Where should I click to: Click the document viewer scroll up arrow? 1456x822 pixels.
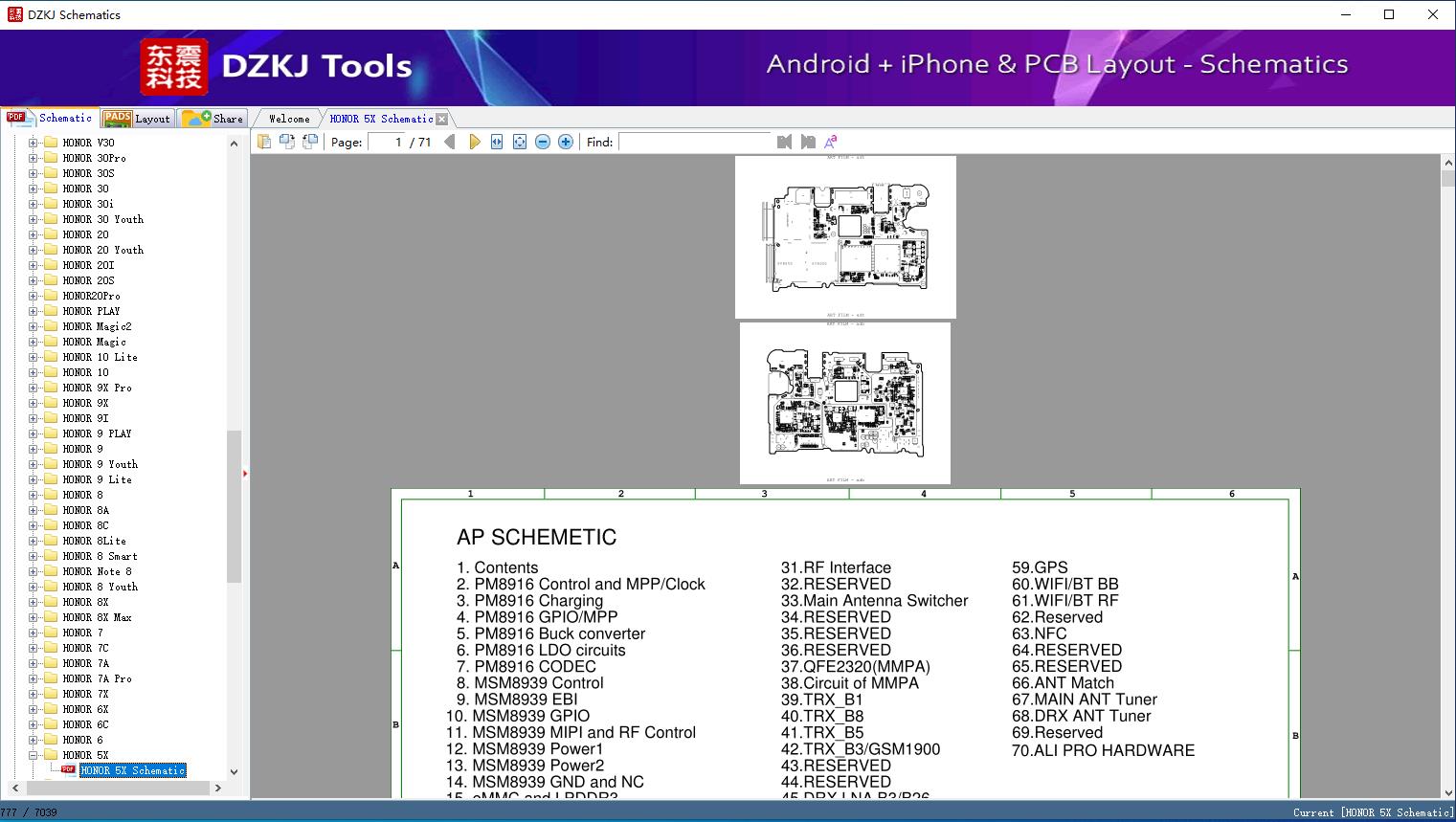[1447, 164]
